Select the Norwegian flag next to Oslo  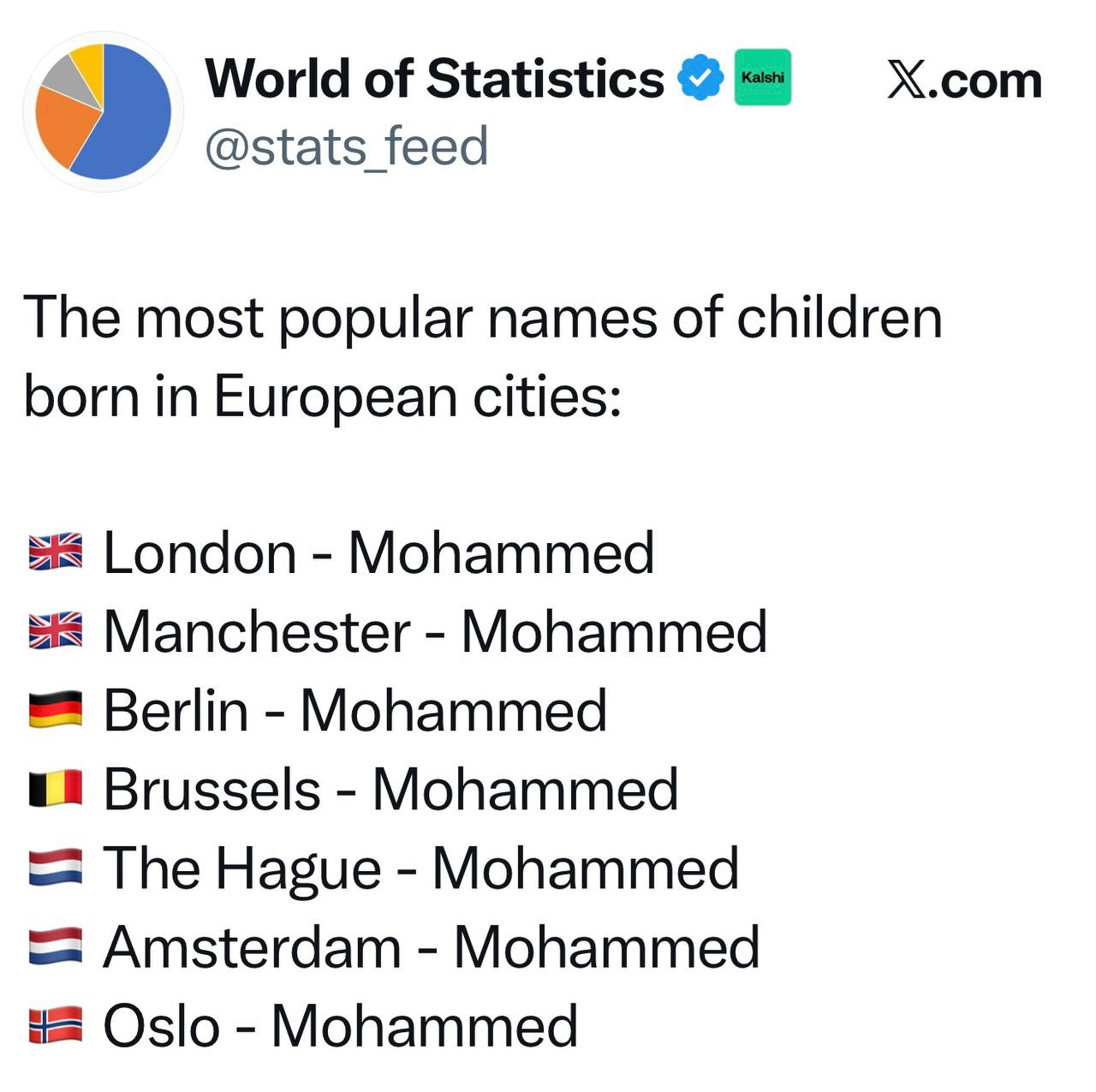pos(56,1025)
